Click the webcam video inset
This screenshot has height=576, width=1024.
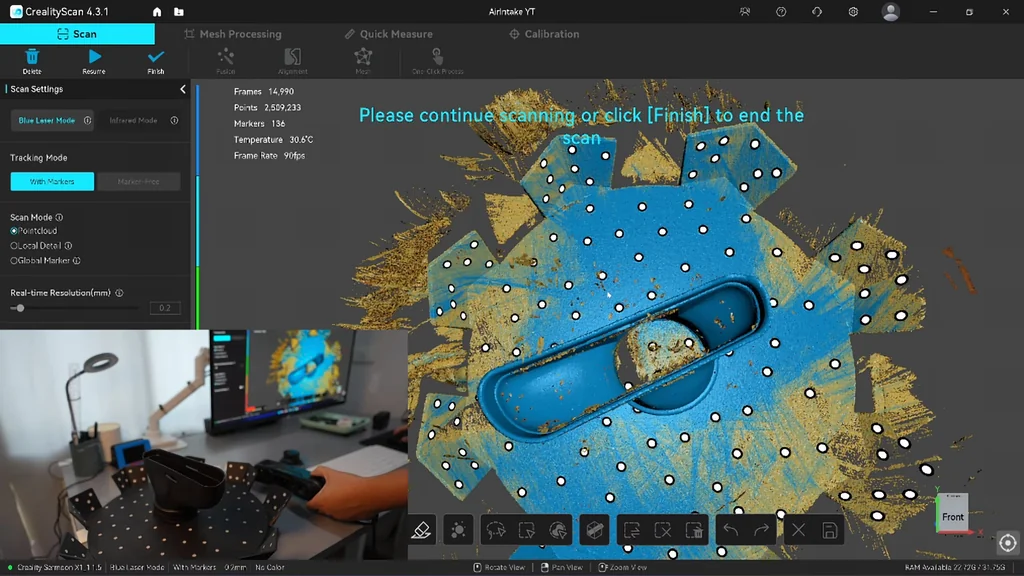click(204, 444)
